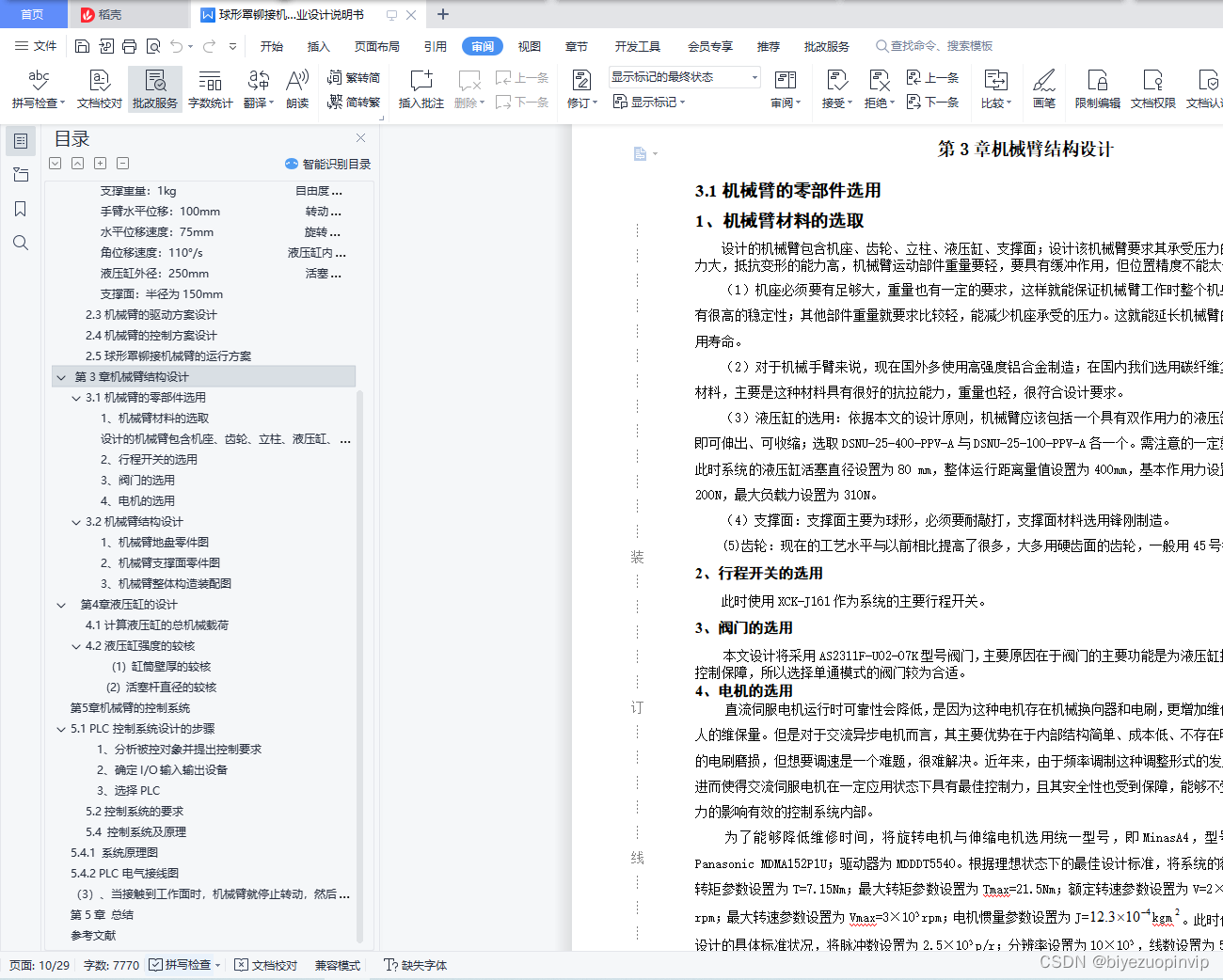Viewport: 1223px width, 980px height.
Task: Jump to 2.3 机械臂的驱动方案设计
Action: click(151, 315)
